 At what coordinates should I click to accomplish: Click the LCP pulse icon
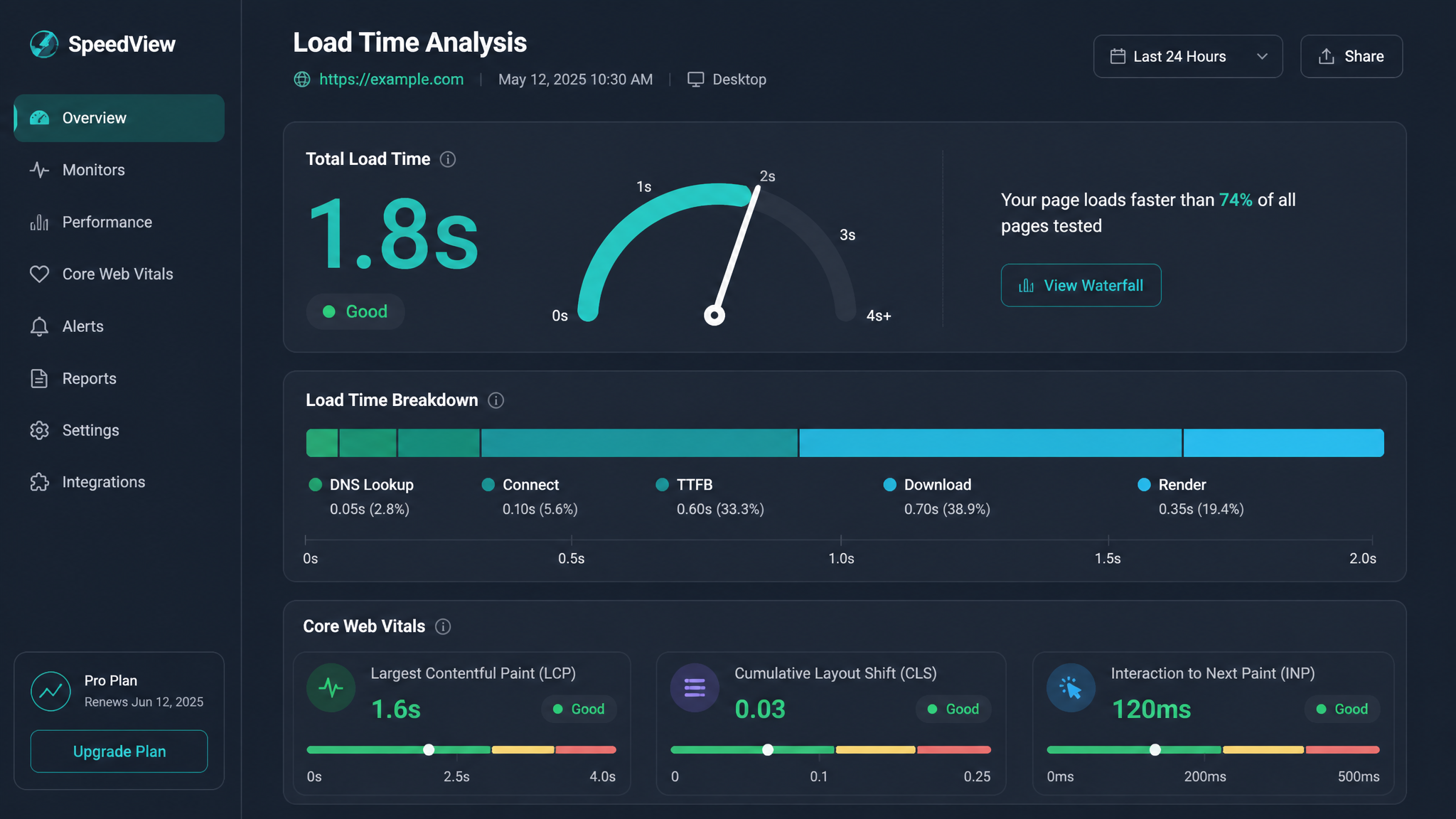331,687
